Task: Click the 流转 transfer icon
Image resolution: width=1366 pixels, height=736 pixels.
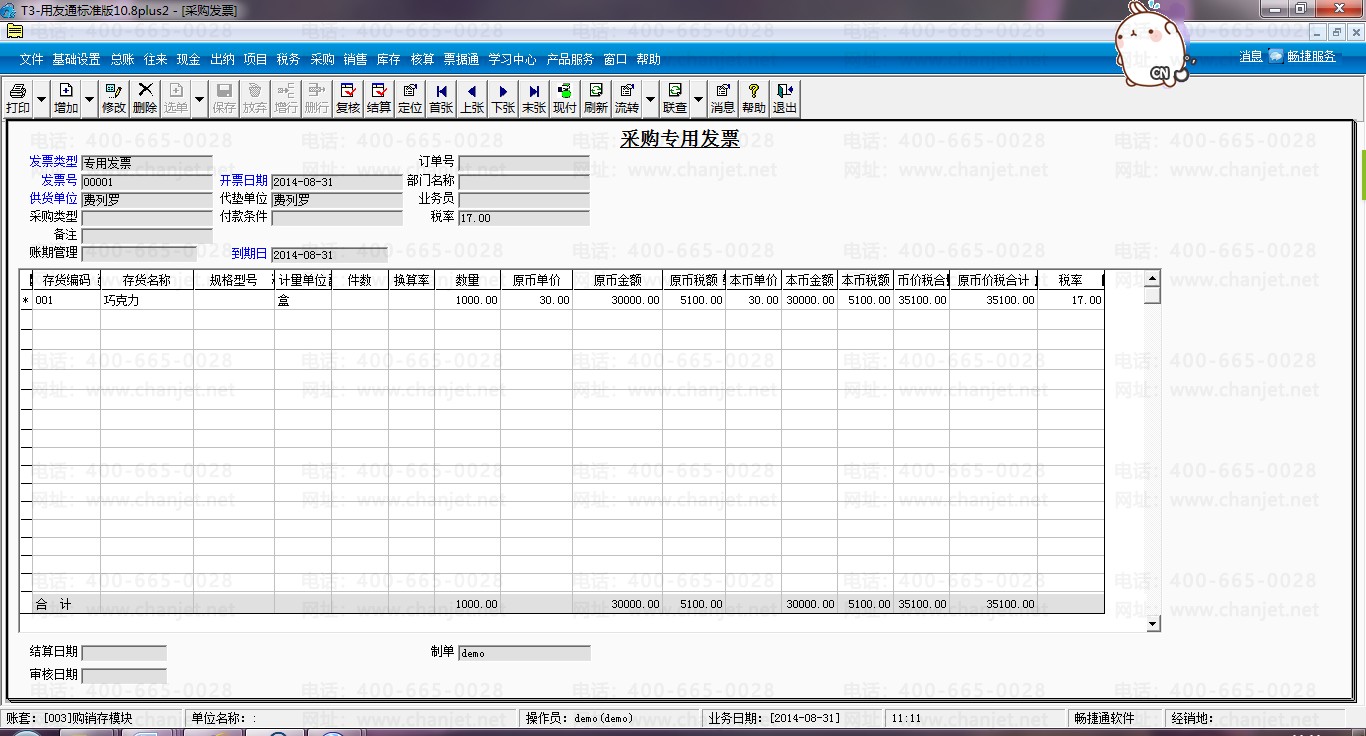Action: click(x=627, y=98)
